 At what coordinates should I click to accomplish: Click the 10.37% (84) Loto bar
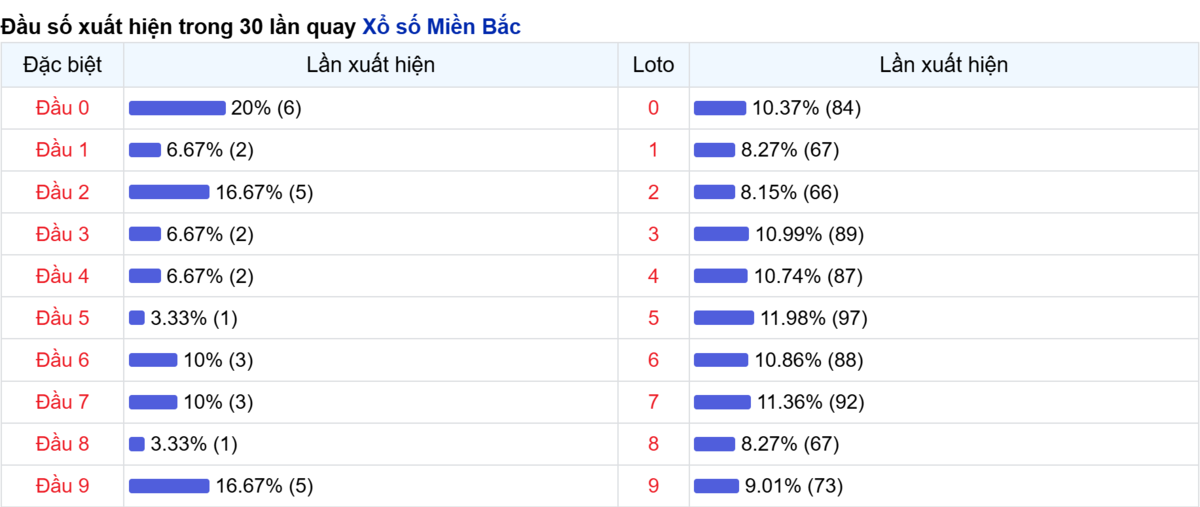pyautogui.click(x=720, y=108)
